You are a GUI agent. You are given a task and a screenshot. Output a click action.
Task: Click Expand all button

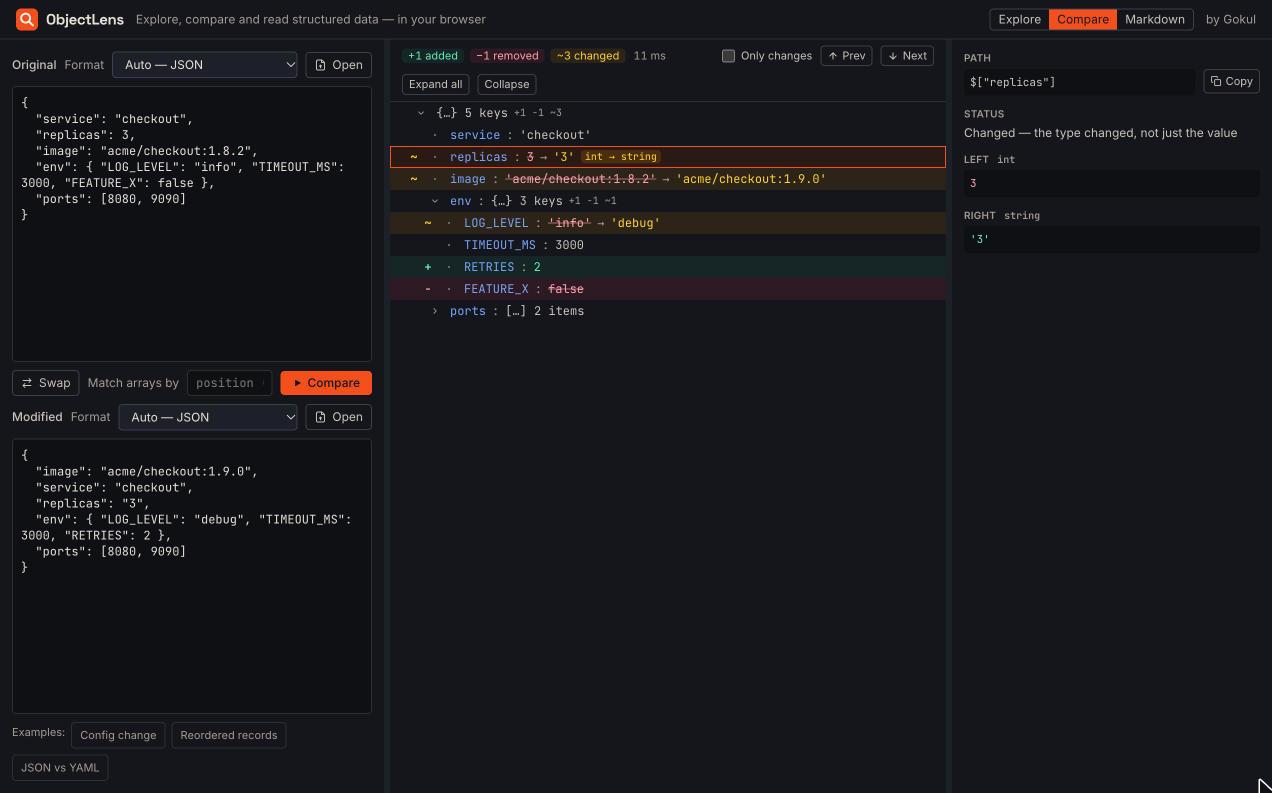click(435, 84)
